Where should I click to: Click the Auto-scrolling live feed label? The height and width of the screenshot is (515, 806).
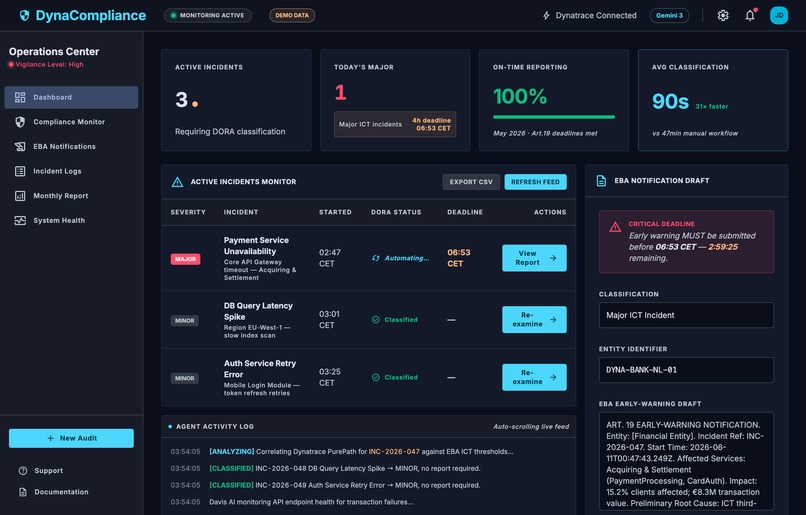tap(531, 427)
